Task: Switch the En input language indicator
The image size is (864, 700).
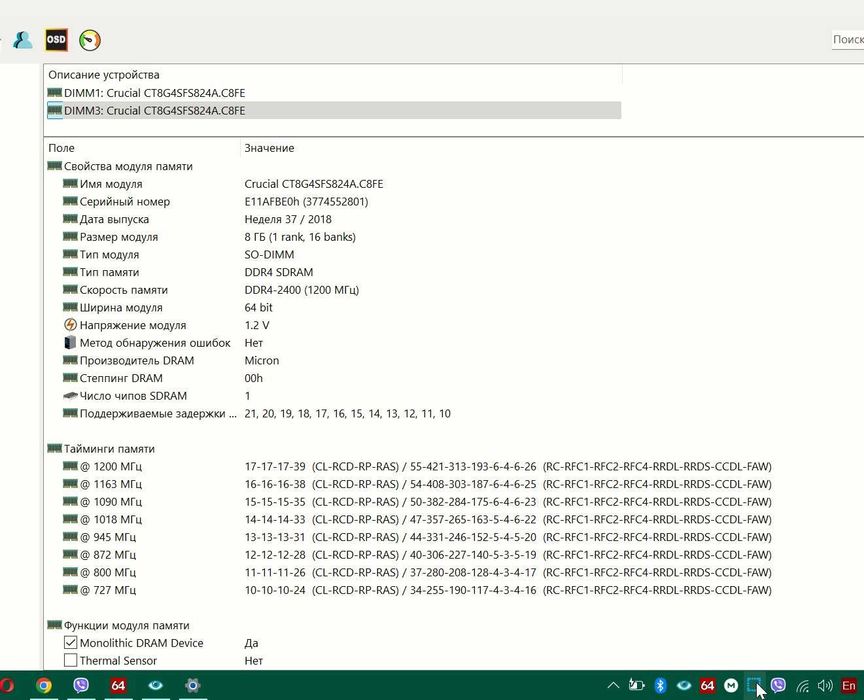Action: [849, 685]
